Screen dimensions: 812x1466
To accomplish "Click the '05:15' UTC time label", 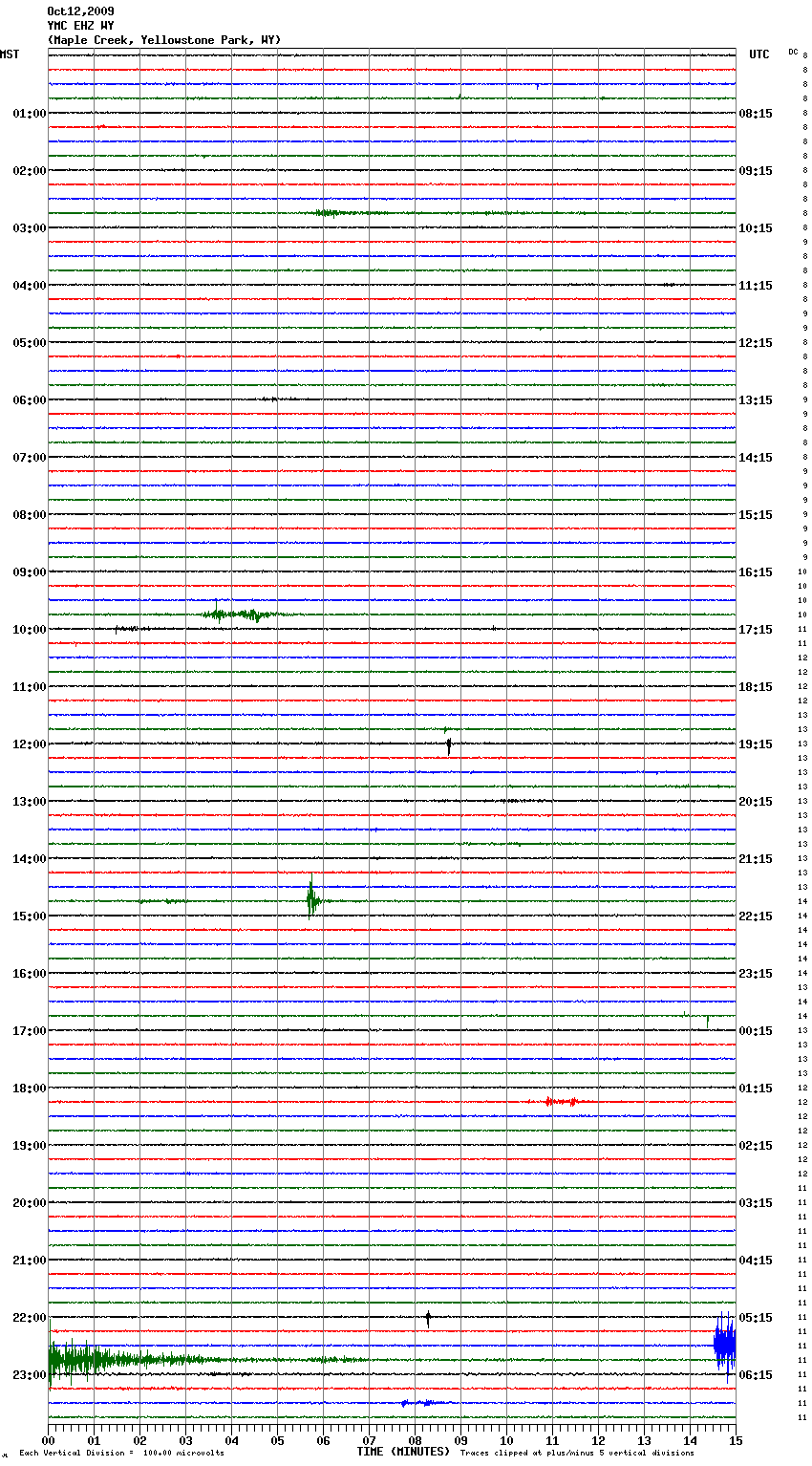I will pyautogui.click(x=756, y=1318).
